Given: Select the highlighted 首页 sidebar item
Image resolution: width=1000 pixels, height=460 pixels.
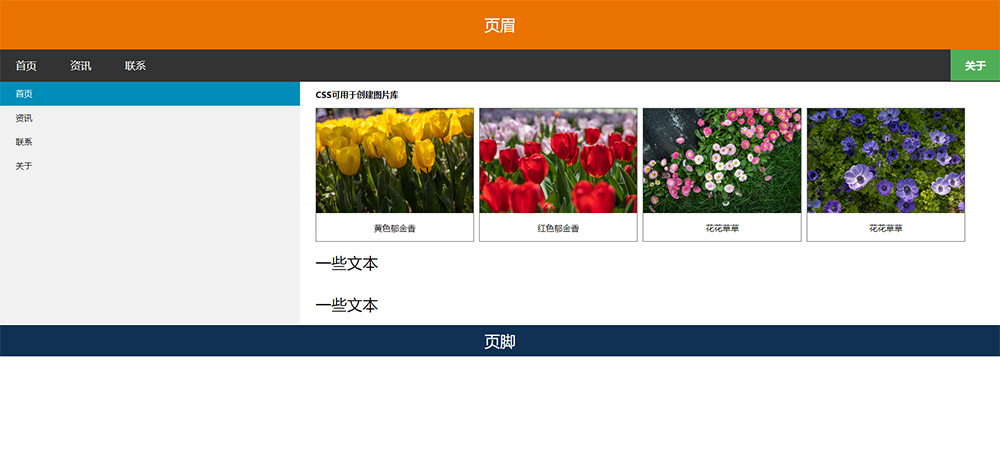Looking at the screenshot, I should point(150,94).
